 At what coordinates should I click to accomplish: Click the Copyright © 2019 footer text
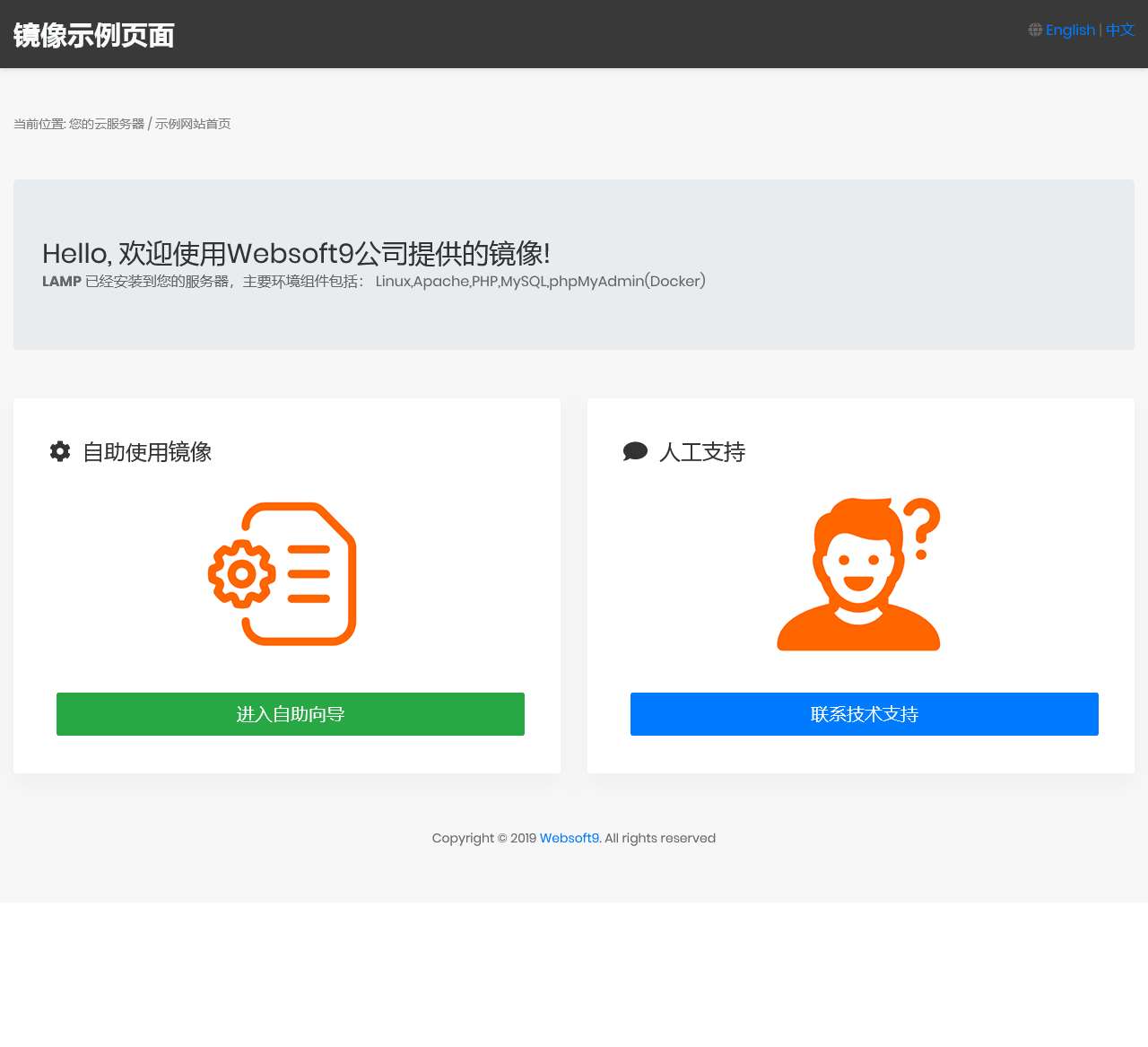(x=483, y=838)
